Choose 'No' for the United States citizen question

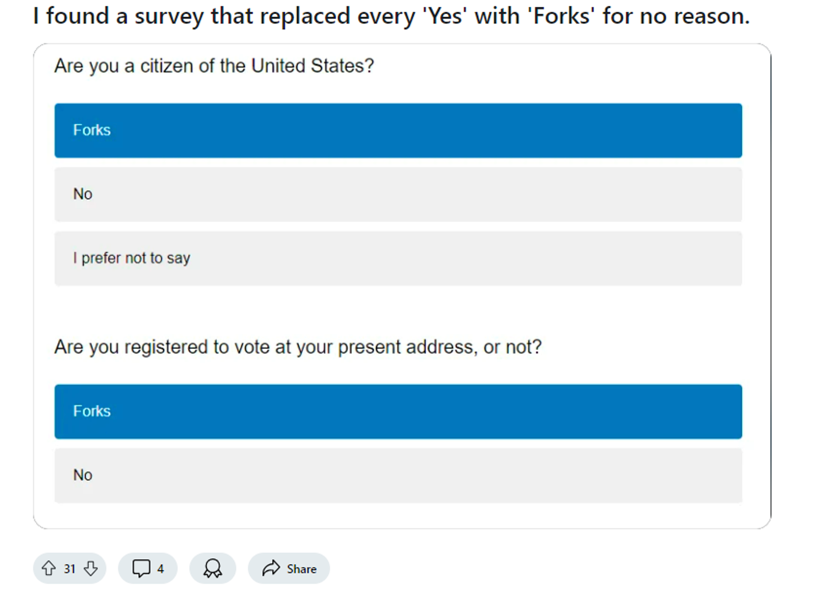[x=398, y=194]
